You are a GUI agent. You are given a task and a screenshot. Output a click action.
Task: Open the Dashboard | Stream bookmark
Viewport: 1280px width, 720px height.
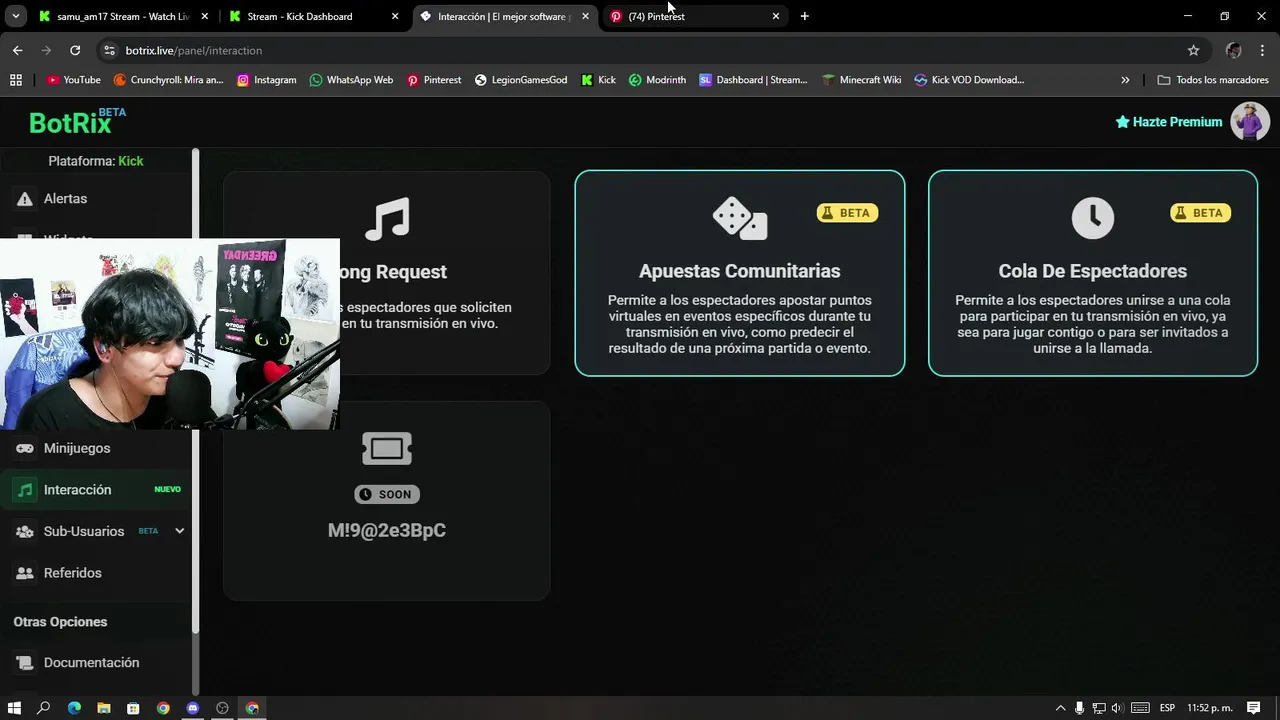tap(753, 80)
